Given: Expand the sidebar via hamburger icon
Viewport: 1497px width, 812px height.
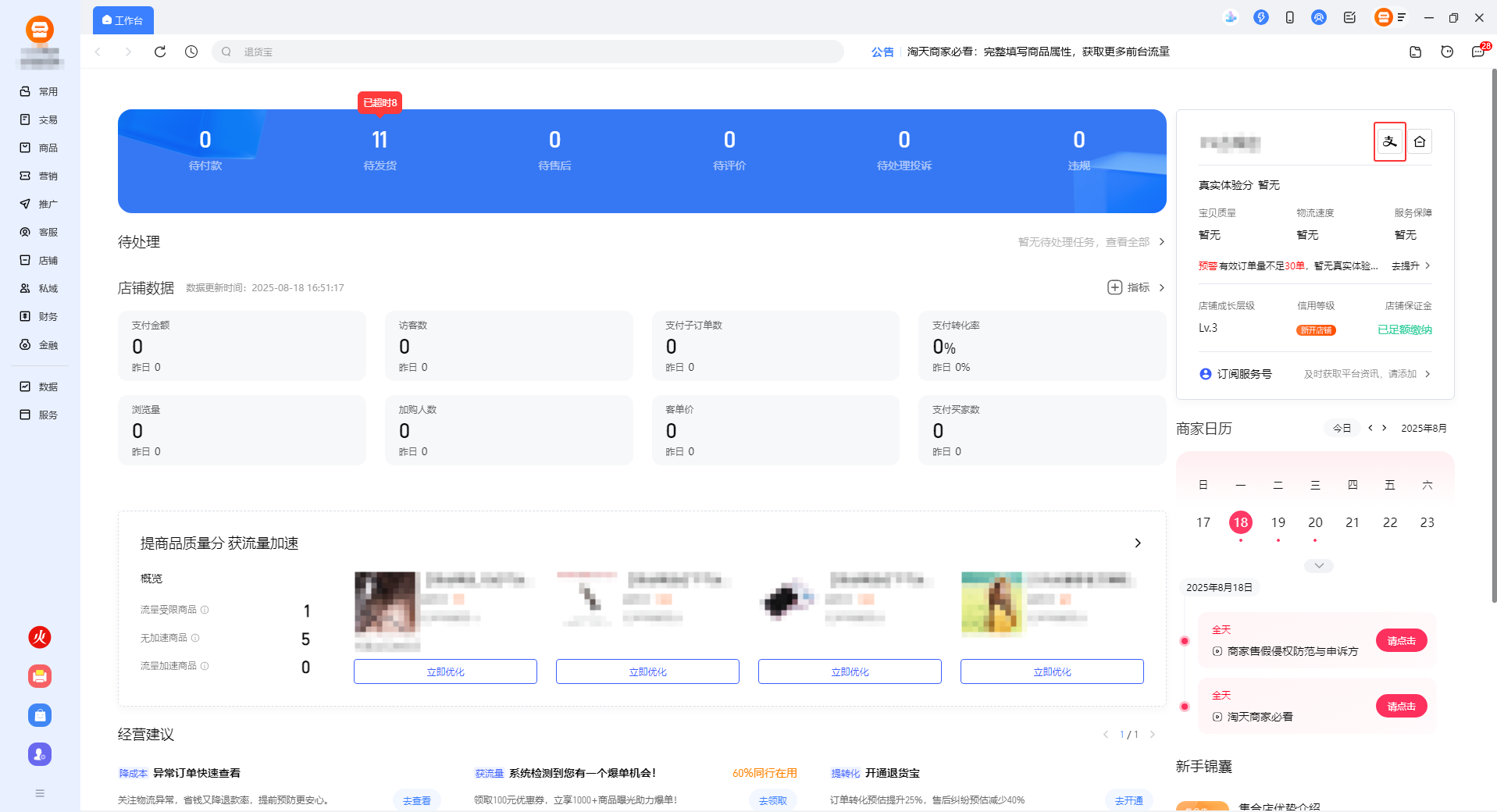Looking at the screenshot, I should (x=40, y=793).
